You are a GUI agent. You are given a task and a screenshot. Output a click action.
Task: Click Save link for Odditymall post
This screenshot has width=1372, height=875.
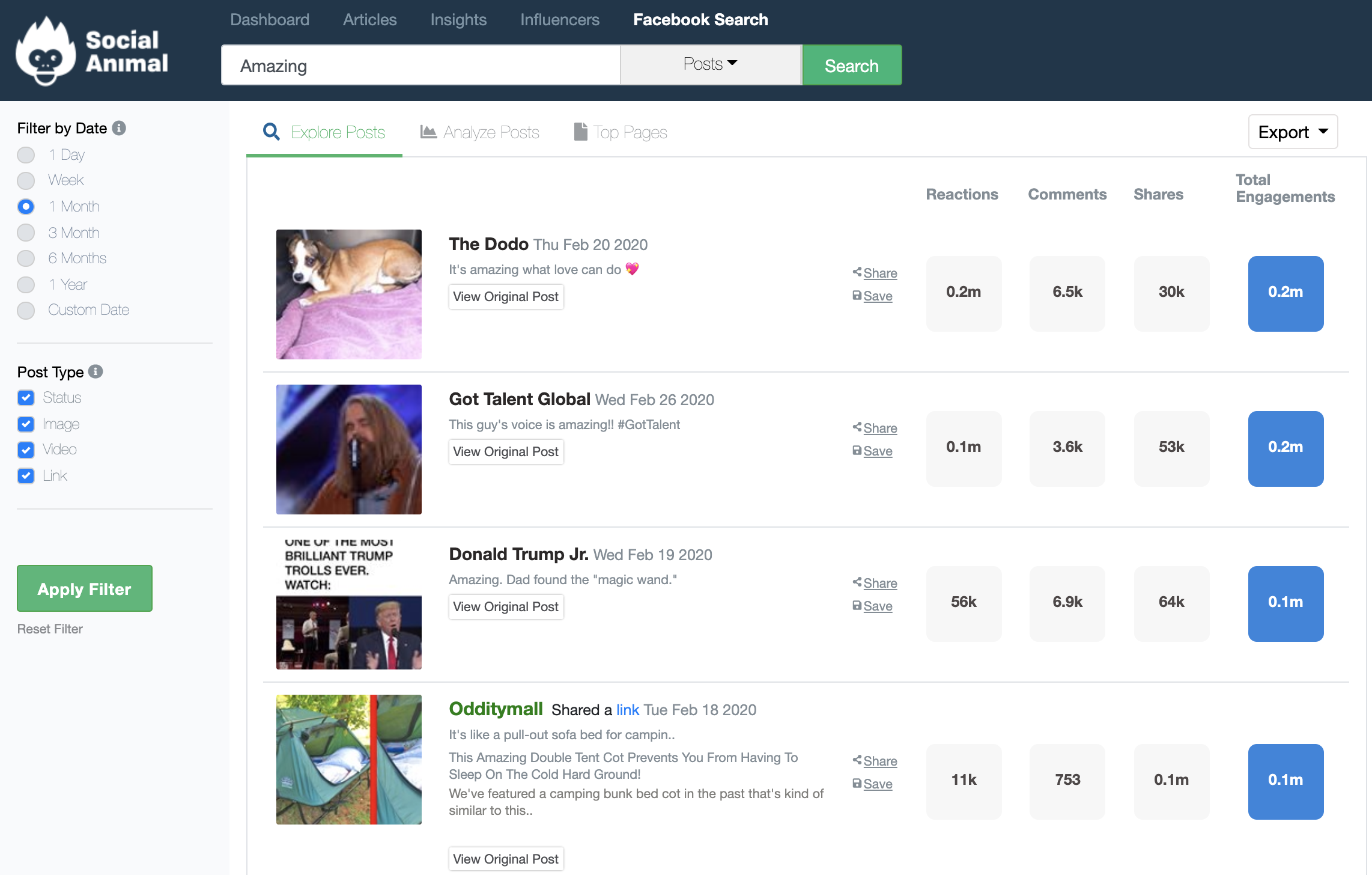pyautogui.click(x=878, y=784)
